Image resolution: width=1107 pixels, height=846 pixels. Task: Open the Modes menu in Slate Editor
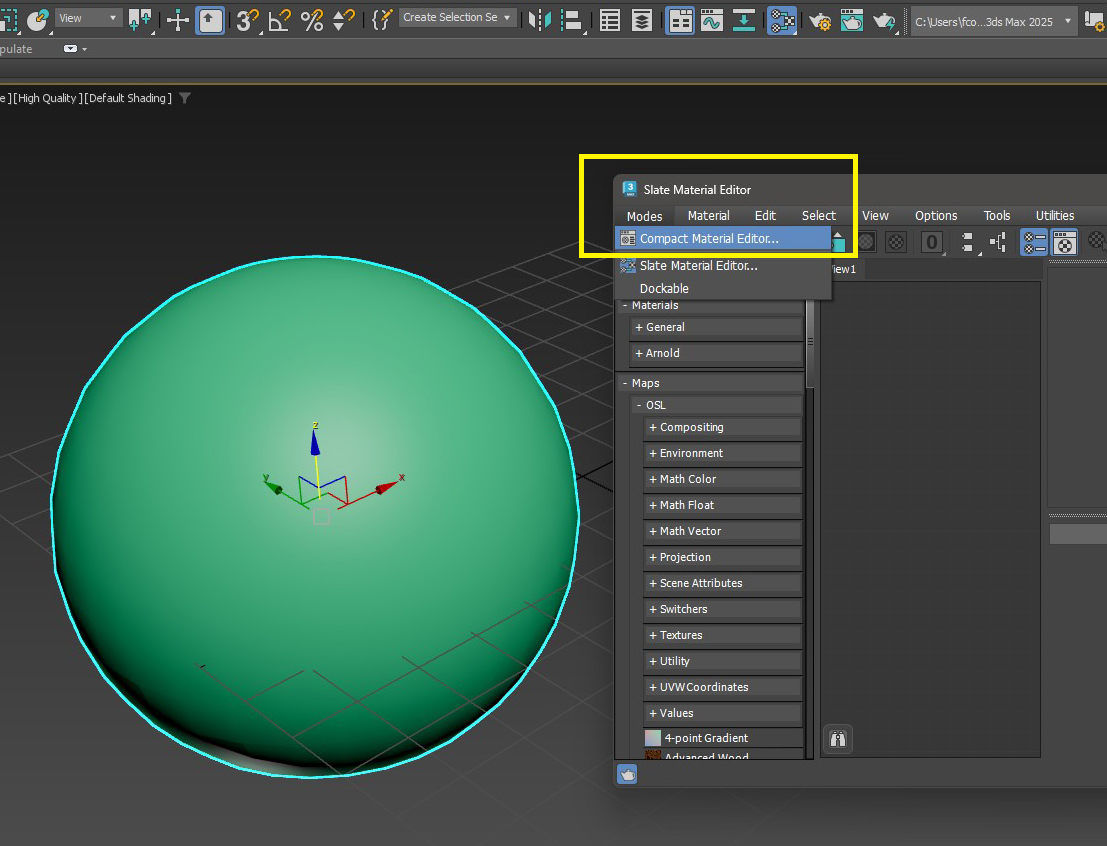coord(644,216)
